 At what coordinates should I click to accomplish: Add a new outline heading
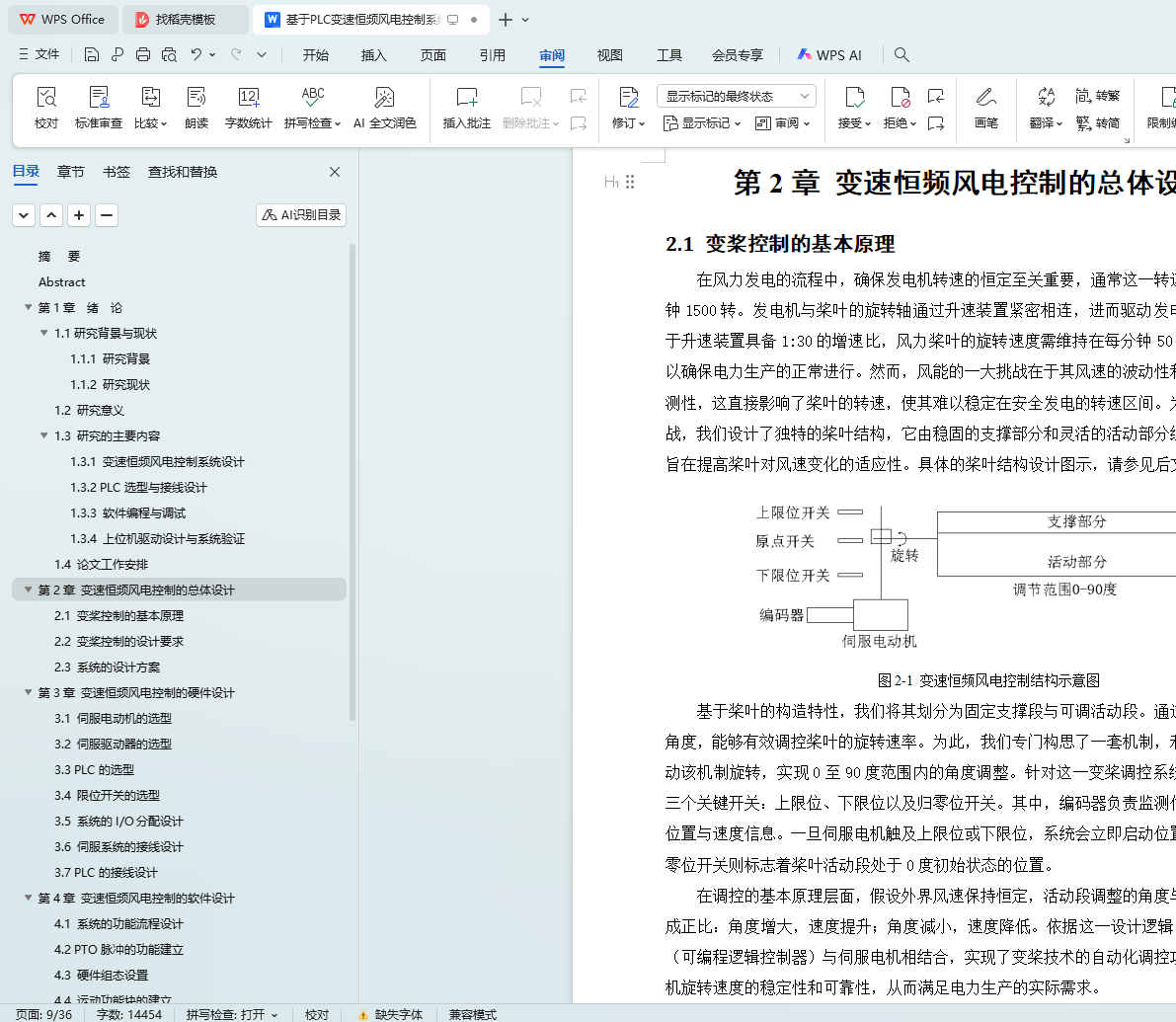(x=79, y=215)
